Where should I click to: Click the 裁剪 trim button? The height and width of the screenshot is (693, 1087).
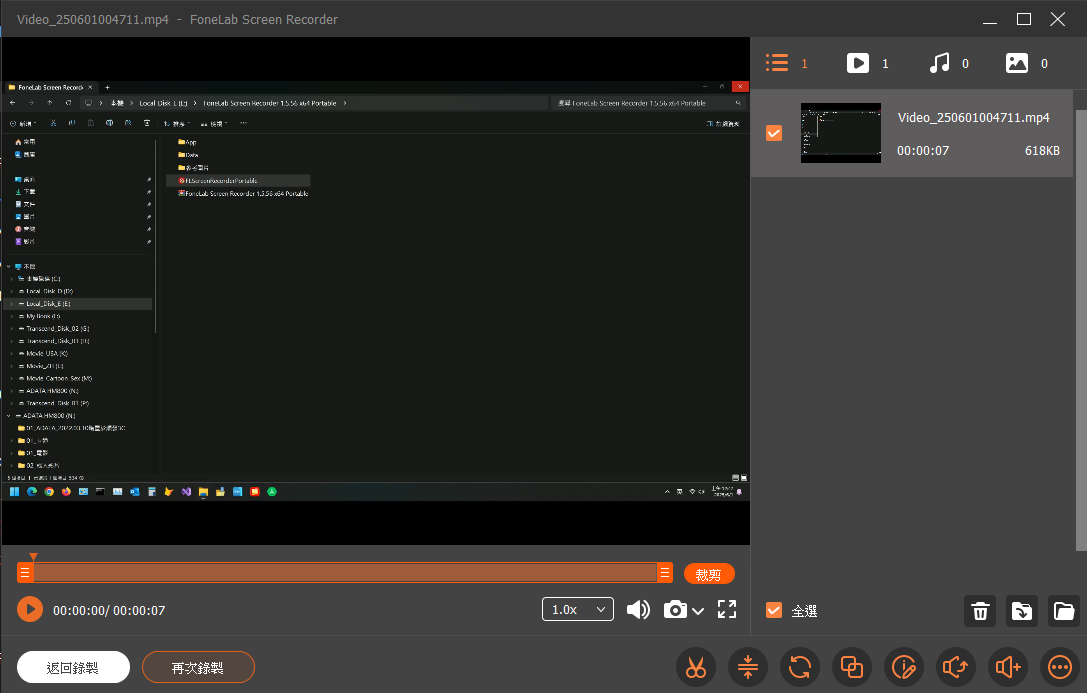coord(708,574)
